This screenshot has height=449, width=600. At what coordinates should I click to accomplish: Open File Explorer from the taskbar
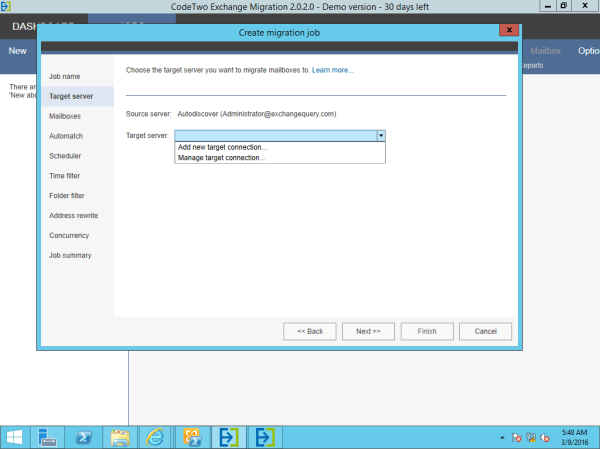120,437
